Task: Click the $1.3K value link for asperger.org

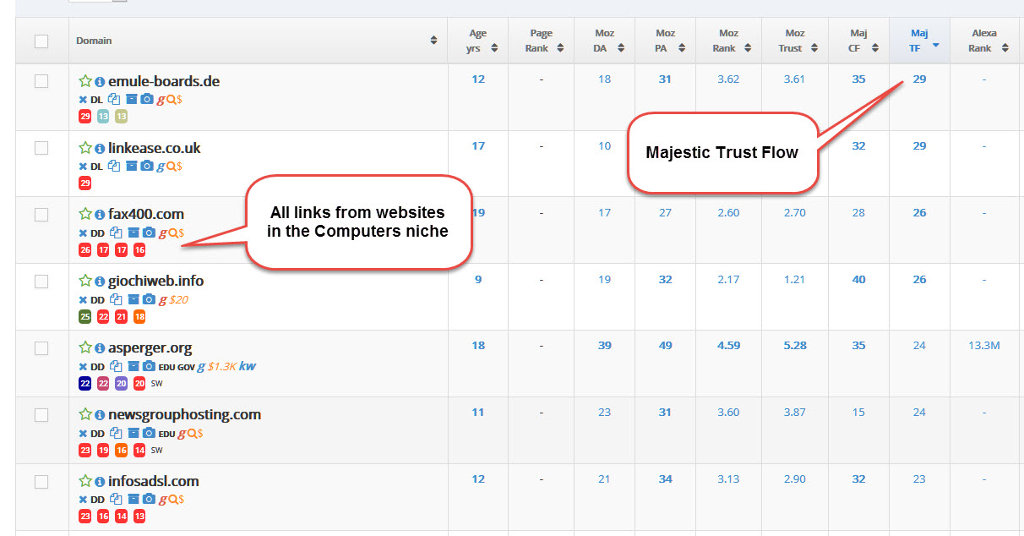Action: [222, 366]
